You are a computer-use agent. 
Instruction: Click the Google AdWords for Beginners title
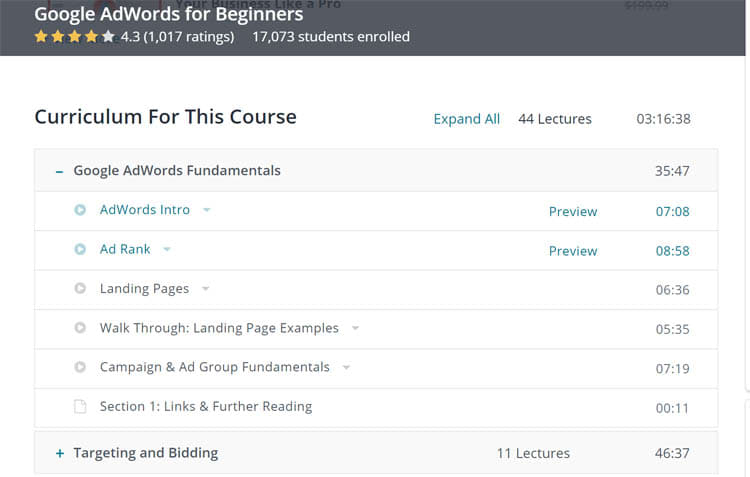tap(168, 14)
